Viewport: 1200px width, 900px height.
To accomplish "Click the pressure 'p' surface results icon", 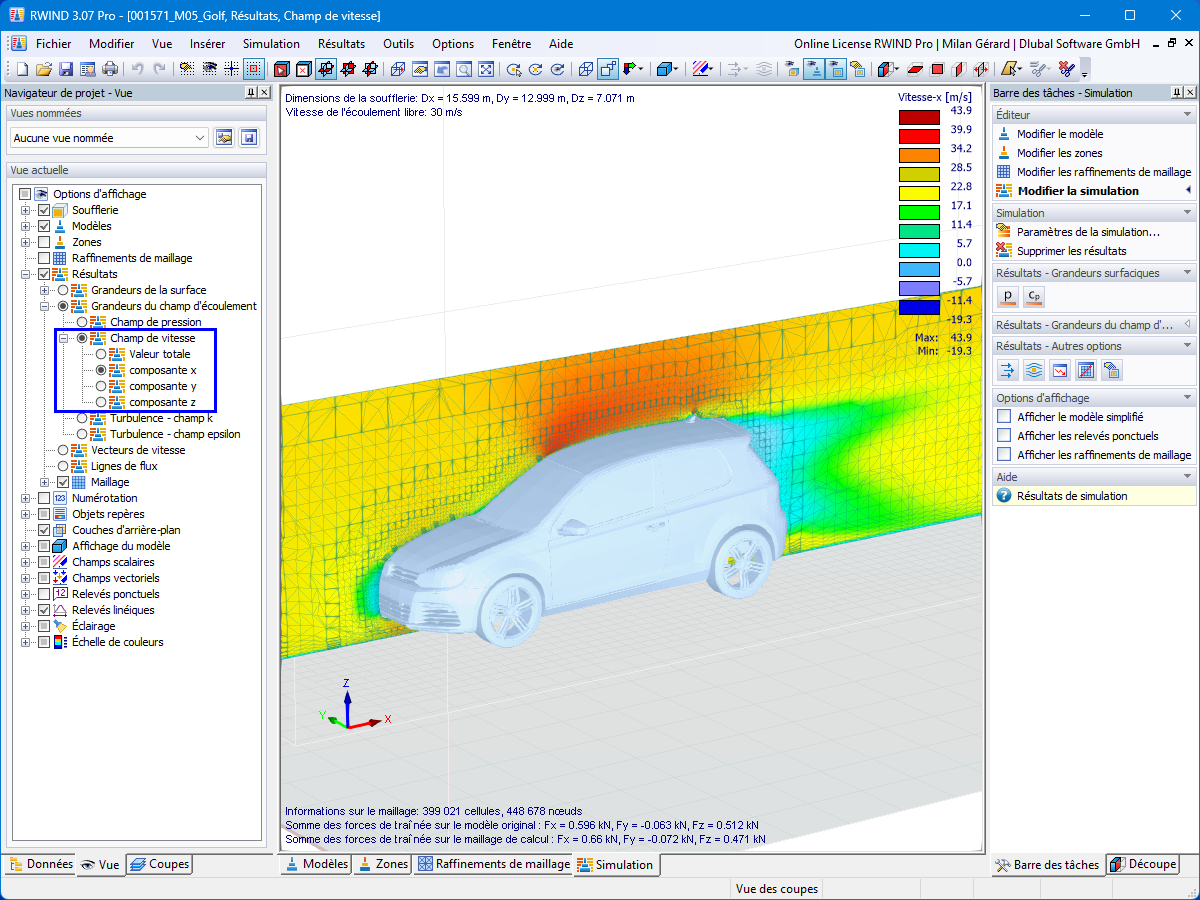I will (1007, 296).
